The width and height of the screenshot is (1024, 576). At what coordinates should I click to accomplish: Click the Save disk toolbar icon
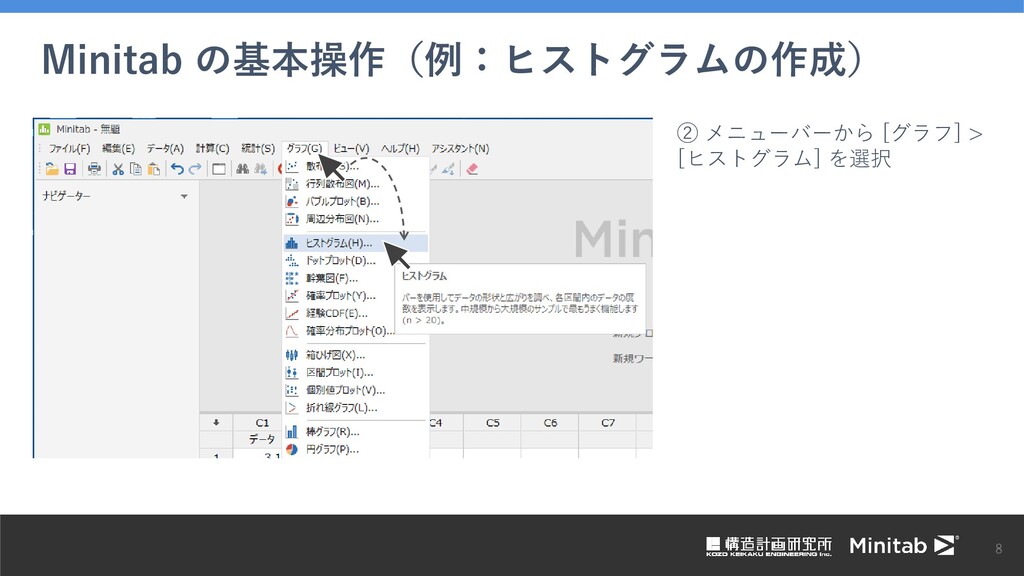click(70, 169)
